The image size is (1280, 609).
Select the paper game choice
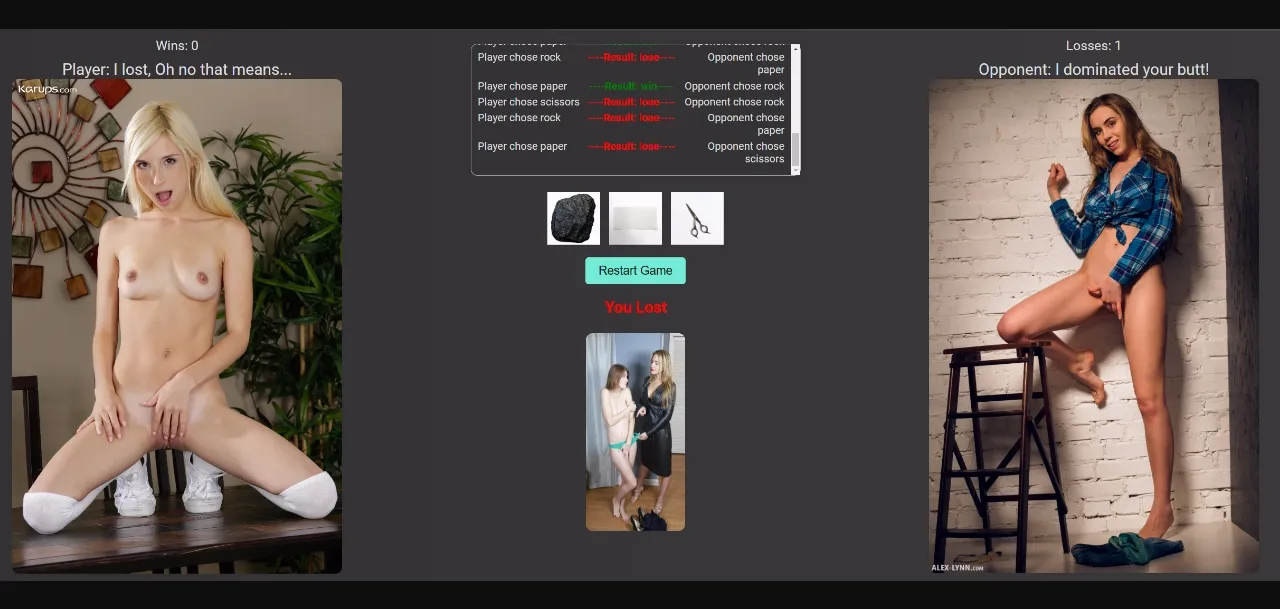tap(634, 218)
